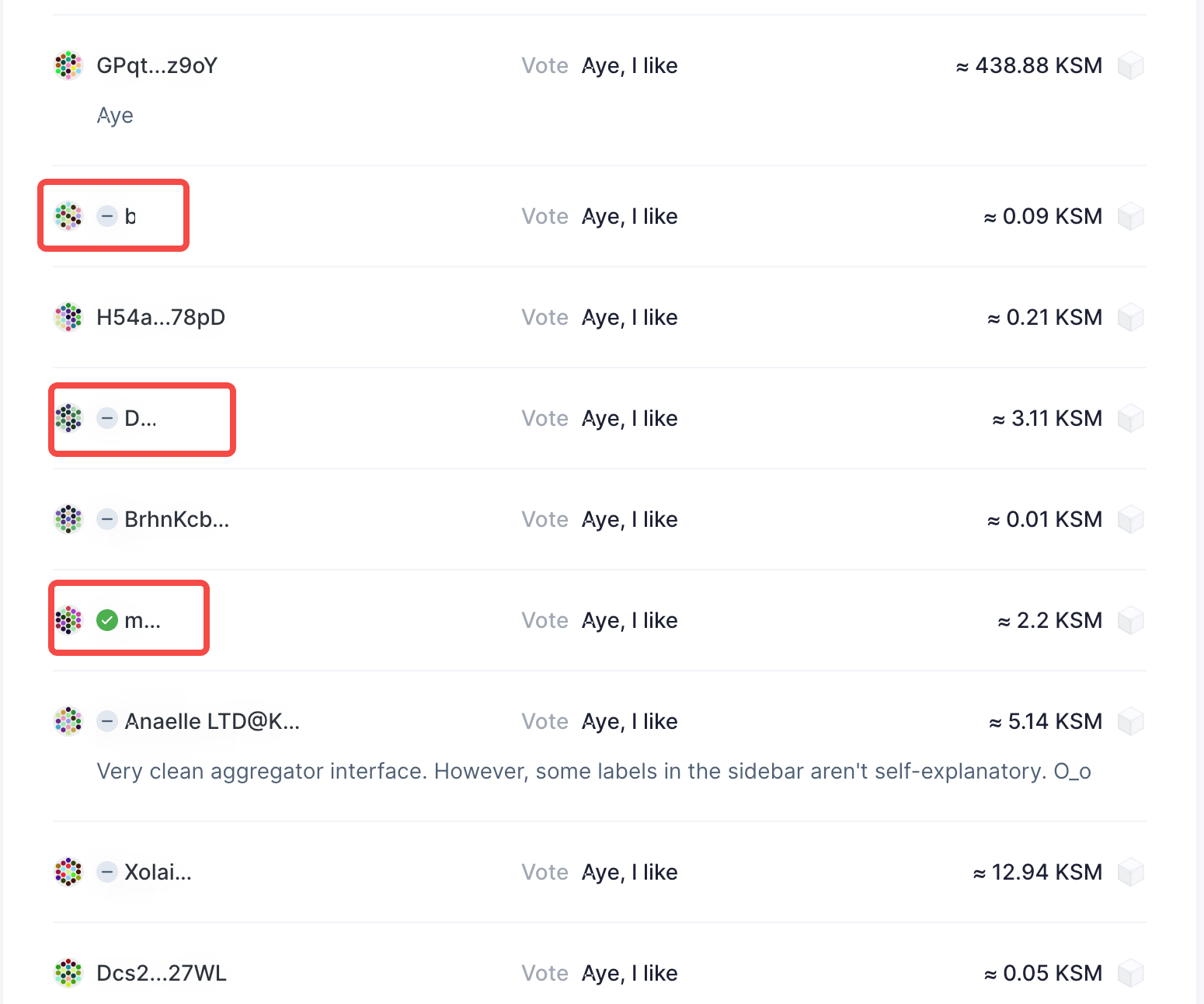Click the Aye vote label for Xolai...

point(629,872)
